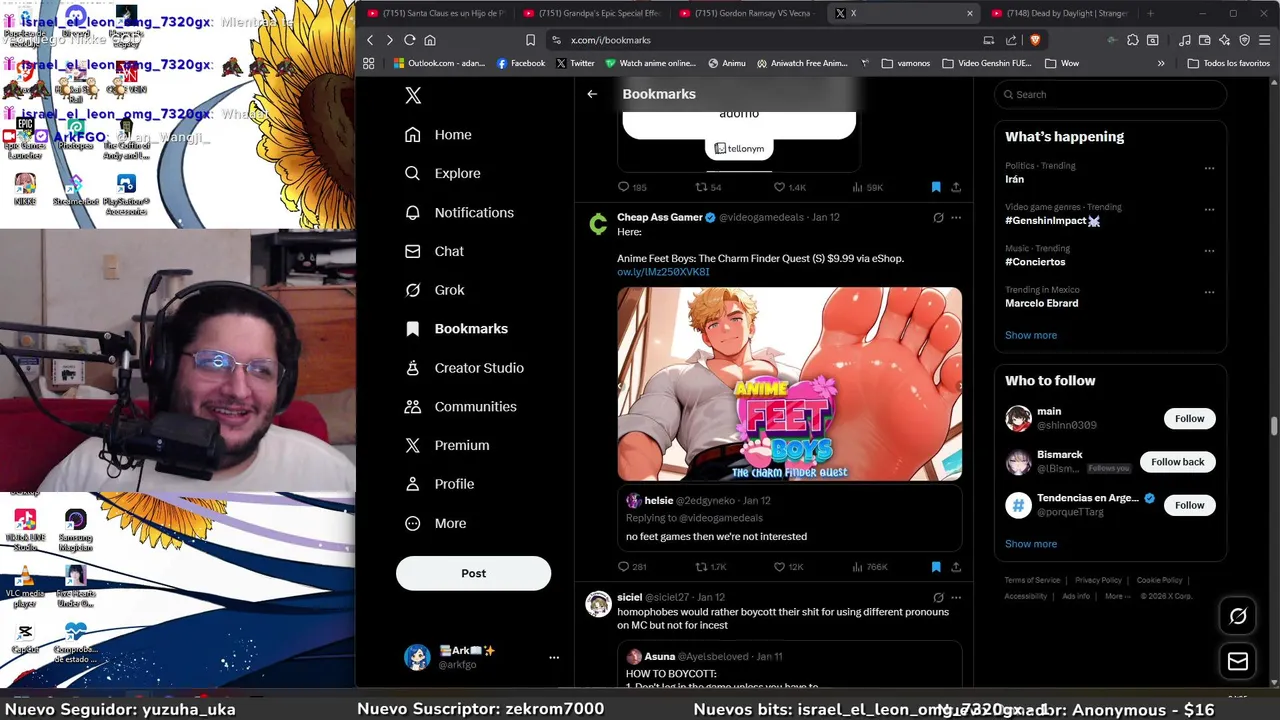
Task: Click Show more under What's happening
Action: point(1030,335)
